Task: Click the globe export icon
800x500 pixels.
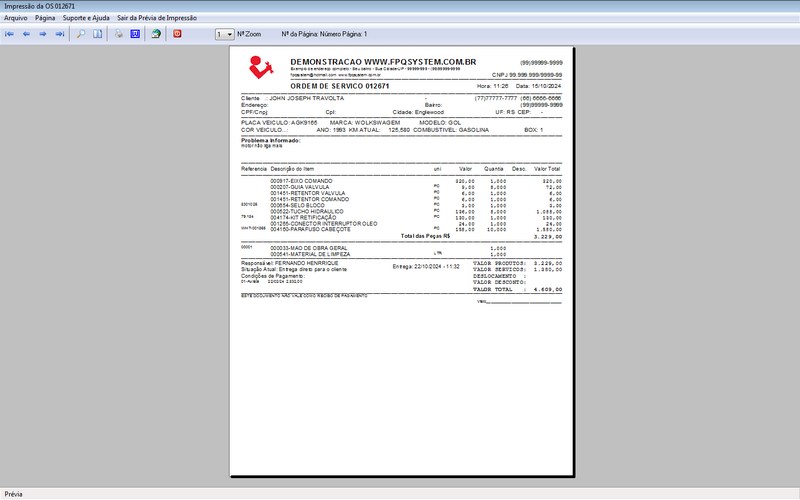Action: pos(156,34)
